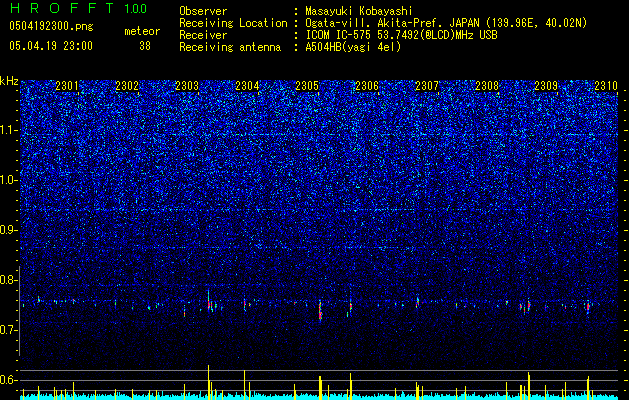The height and width of the screenshot is (400, 629).
Task: Click the date stamp 05.04.19 23:00
Action: (x=51, y=46)
